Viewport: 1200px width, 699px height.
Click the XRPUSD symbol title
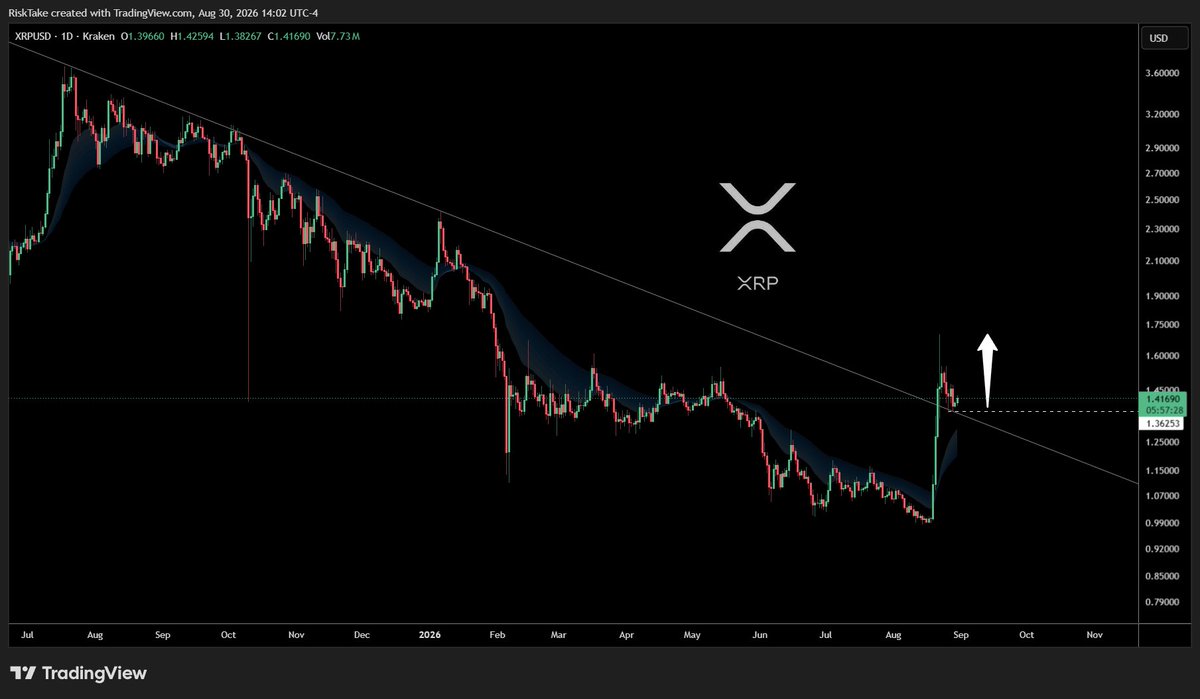(x=31, y=36)
